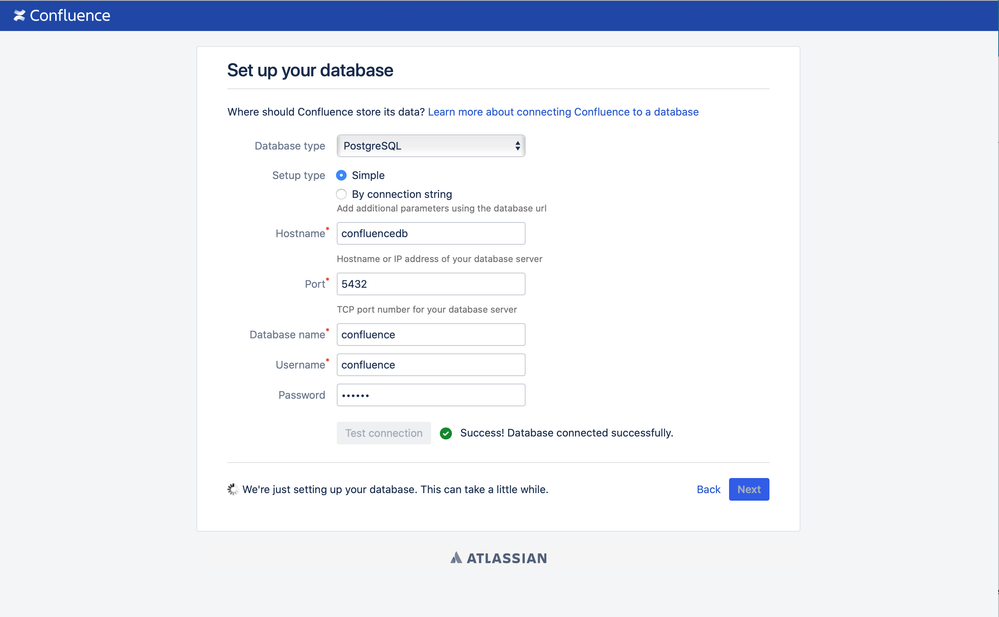Click into the Port field showing 5432
This screenshot has height=617, width=999.
tap(431, 284)
